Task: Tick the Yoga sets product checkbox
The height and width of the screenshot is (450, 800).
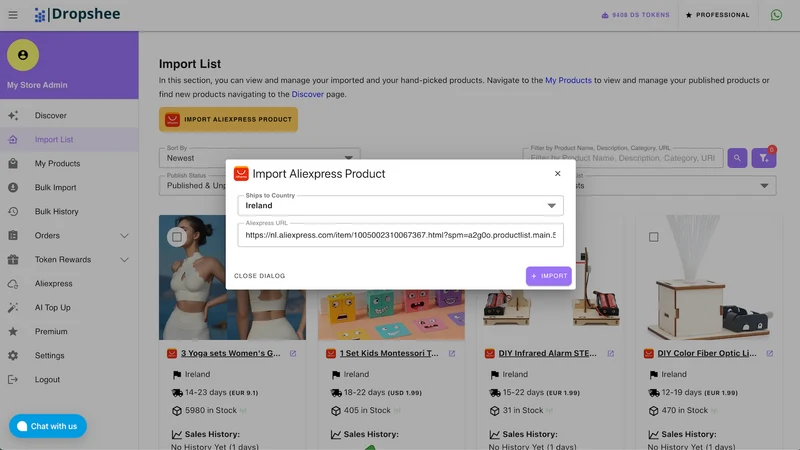Action: tap(177, 237)
